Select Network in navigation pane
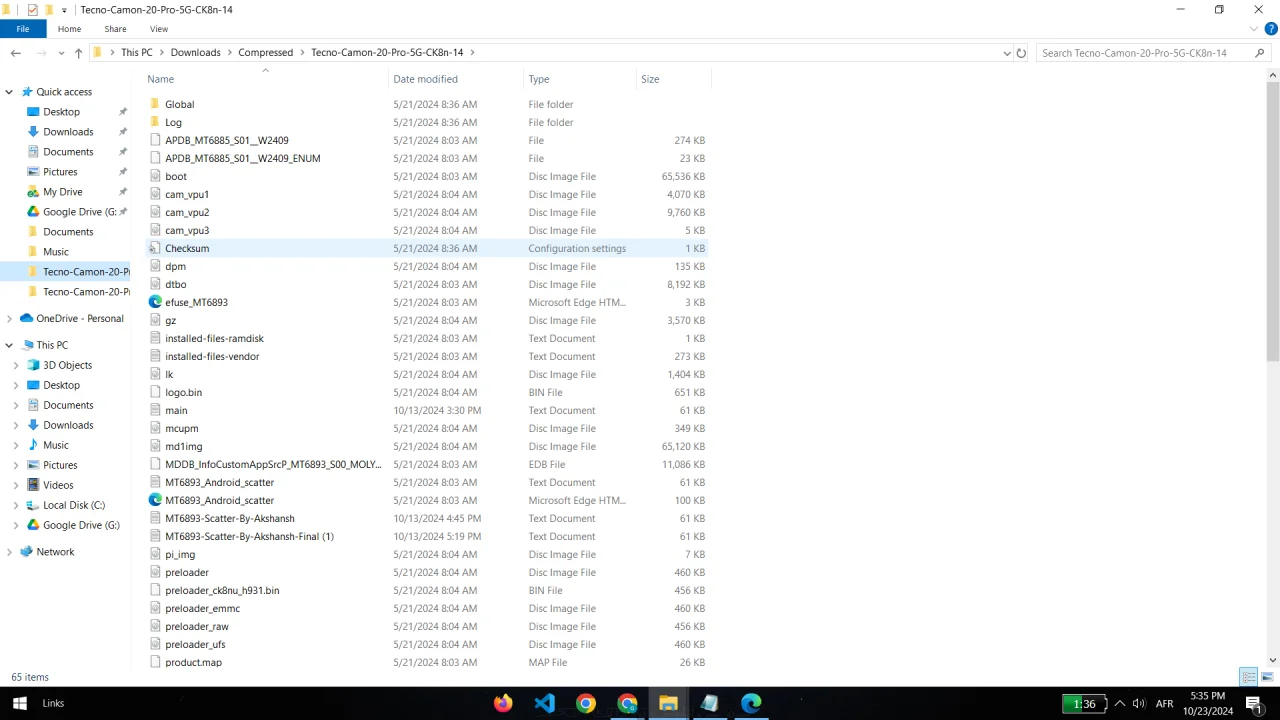Screen dimensions: 1280x720 coord(55,551)
